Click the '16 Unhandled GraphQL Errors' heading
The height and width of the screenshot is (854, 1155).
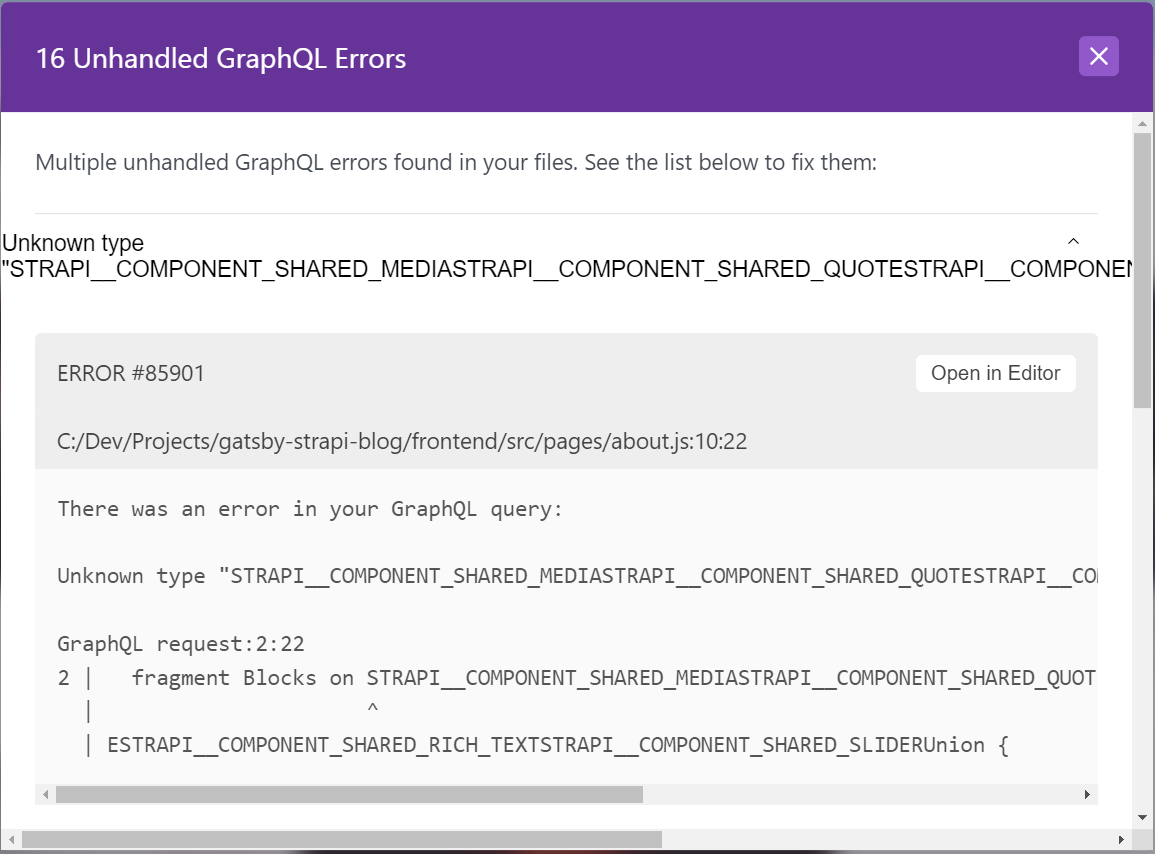click(221, 59)
